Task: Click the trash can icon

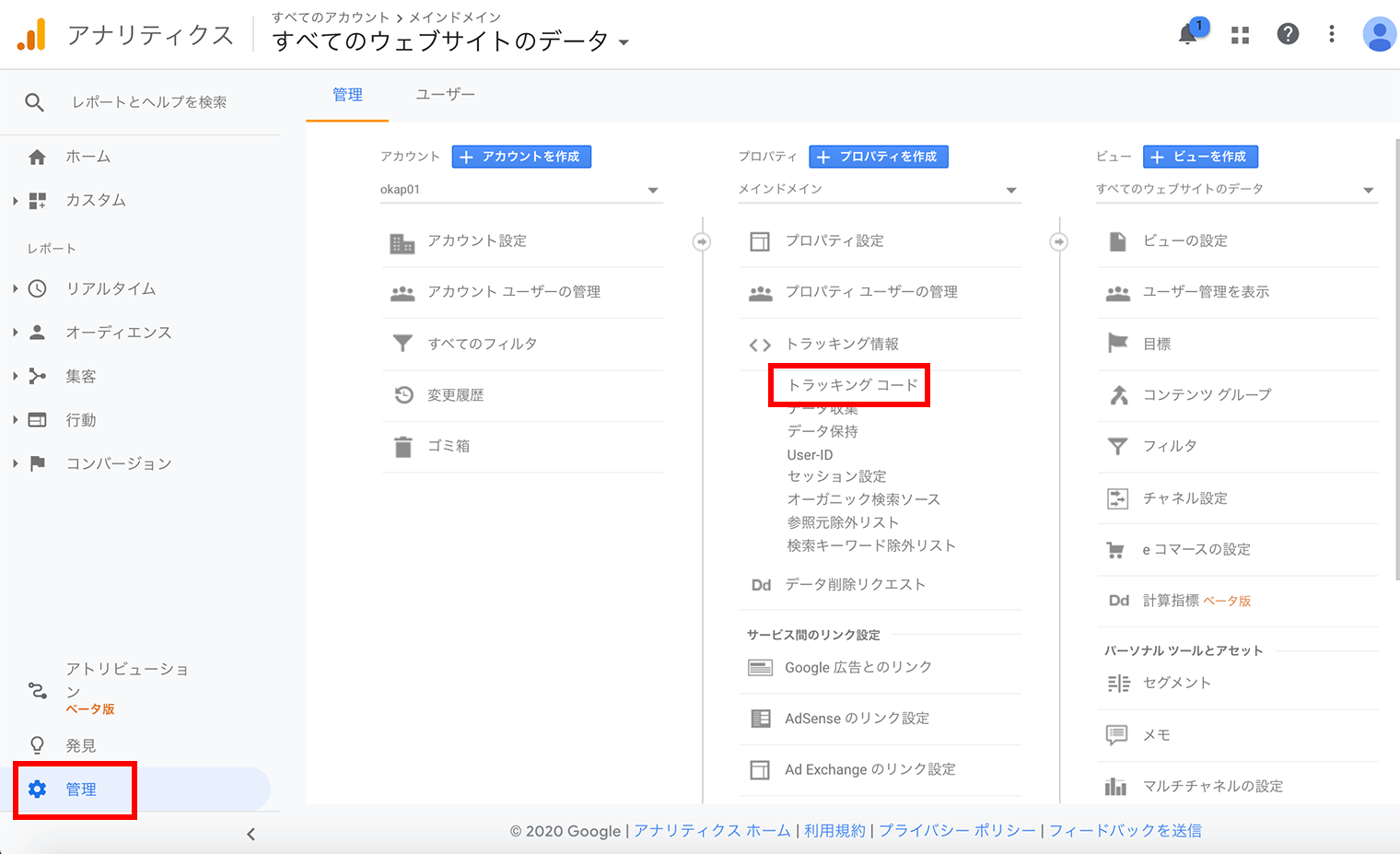Action: [x=402, y=447]
